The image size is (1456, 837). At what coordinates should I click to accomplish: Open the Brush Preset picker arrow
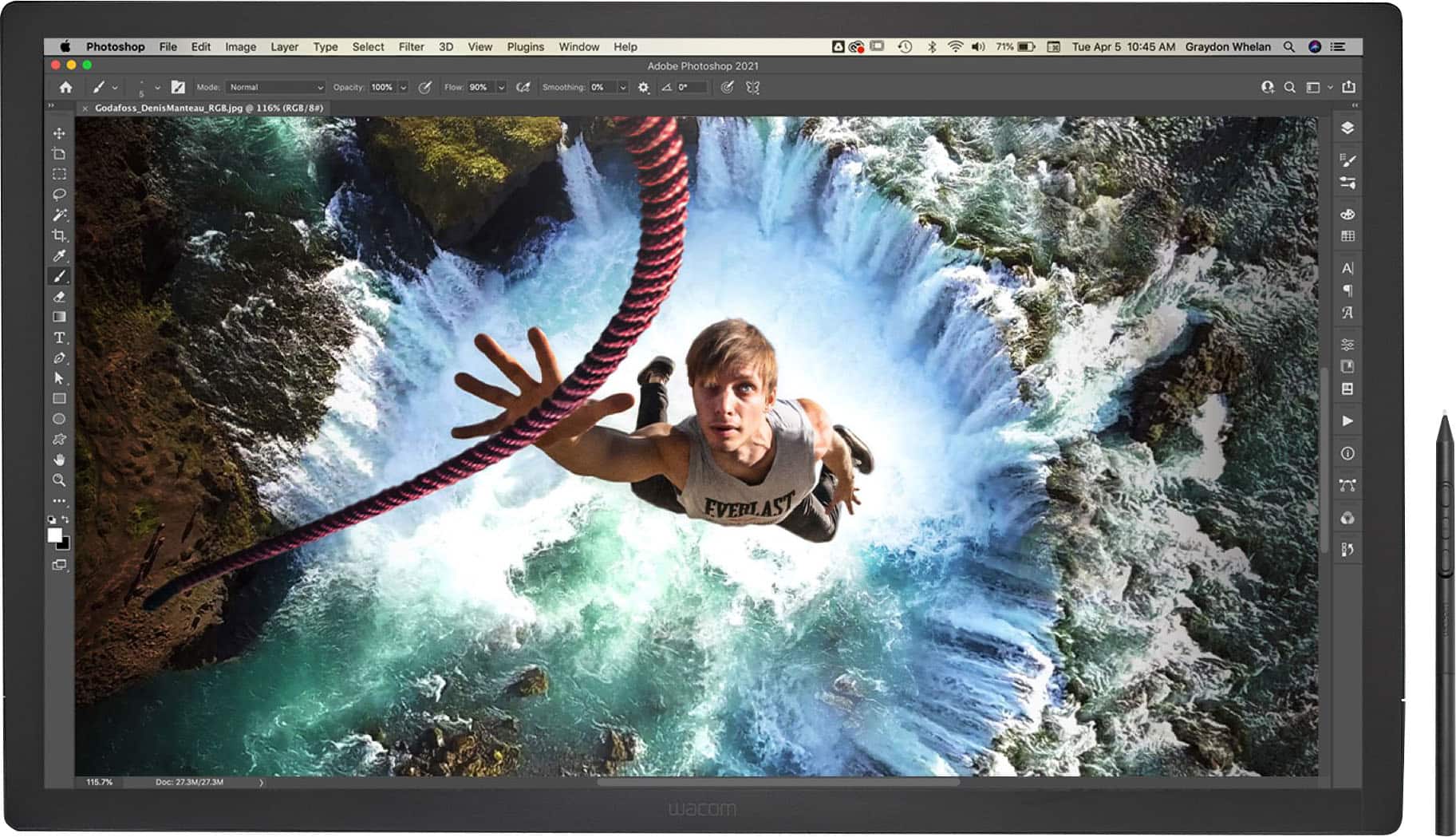157,88
